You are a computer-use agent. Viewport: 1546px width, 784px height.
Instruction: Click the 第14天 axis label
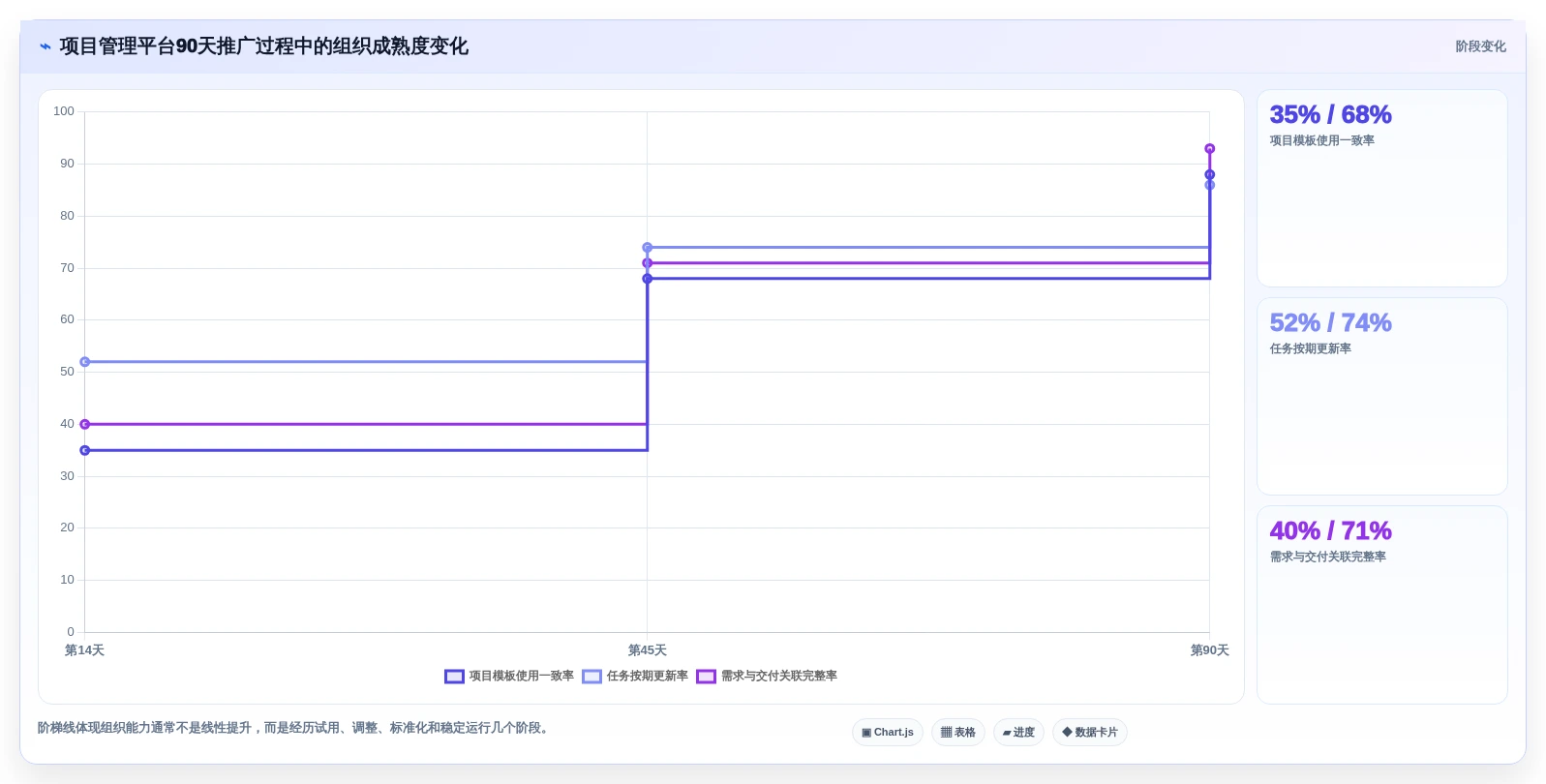coord(84,650)
